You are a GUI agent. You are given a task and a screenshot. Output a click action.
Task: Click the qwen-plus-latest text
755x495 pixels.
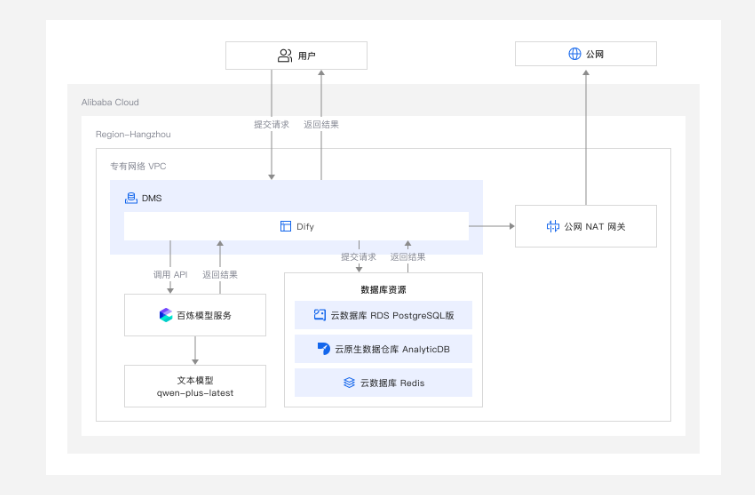tap(195, 393)
